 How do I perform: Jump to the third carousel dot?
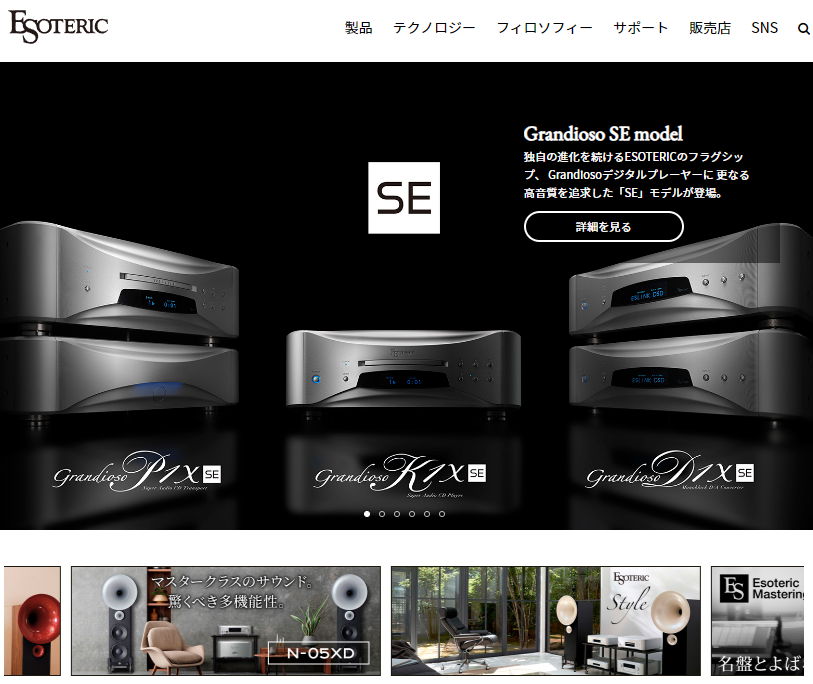pos(397,514)
